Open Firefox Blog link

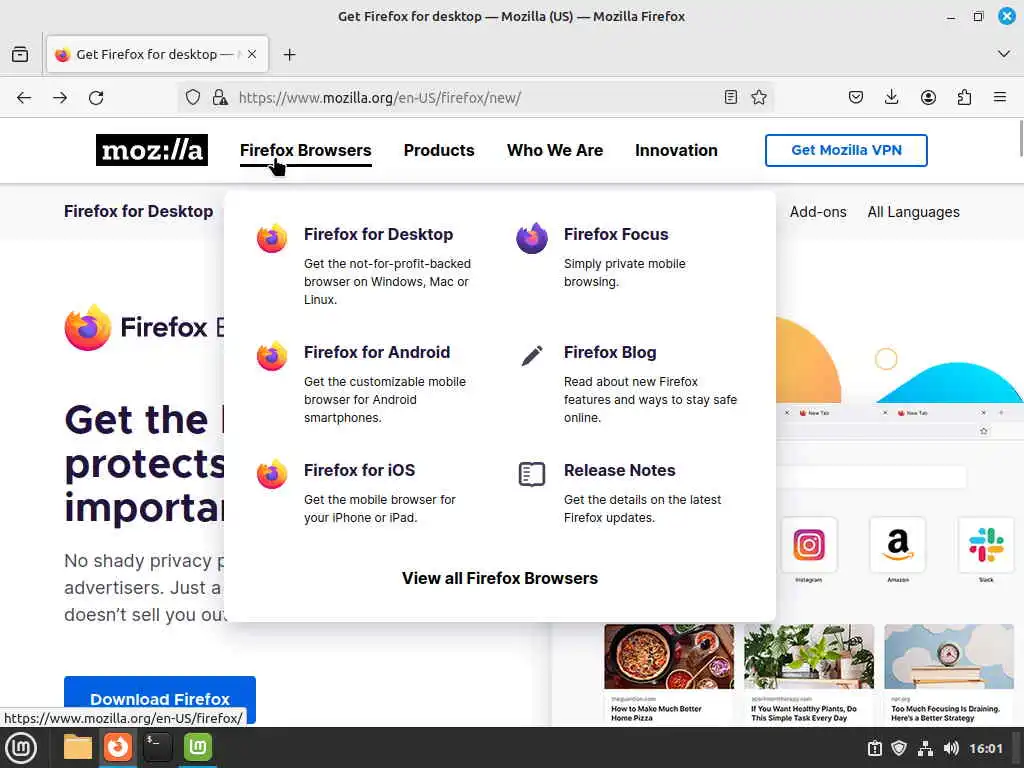[610, 353]
